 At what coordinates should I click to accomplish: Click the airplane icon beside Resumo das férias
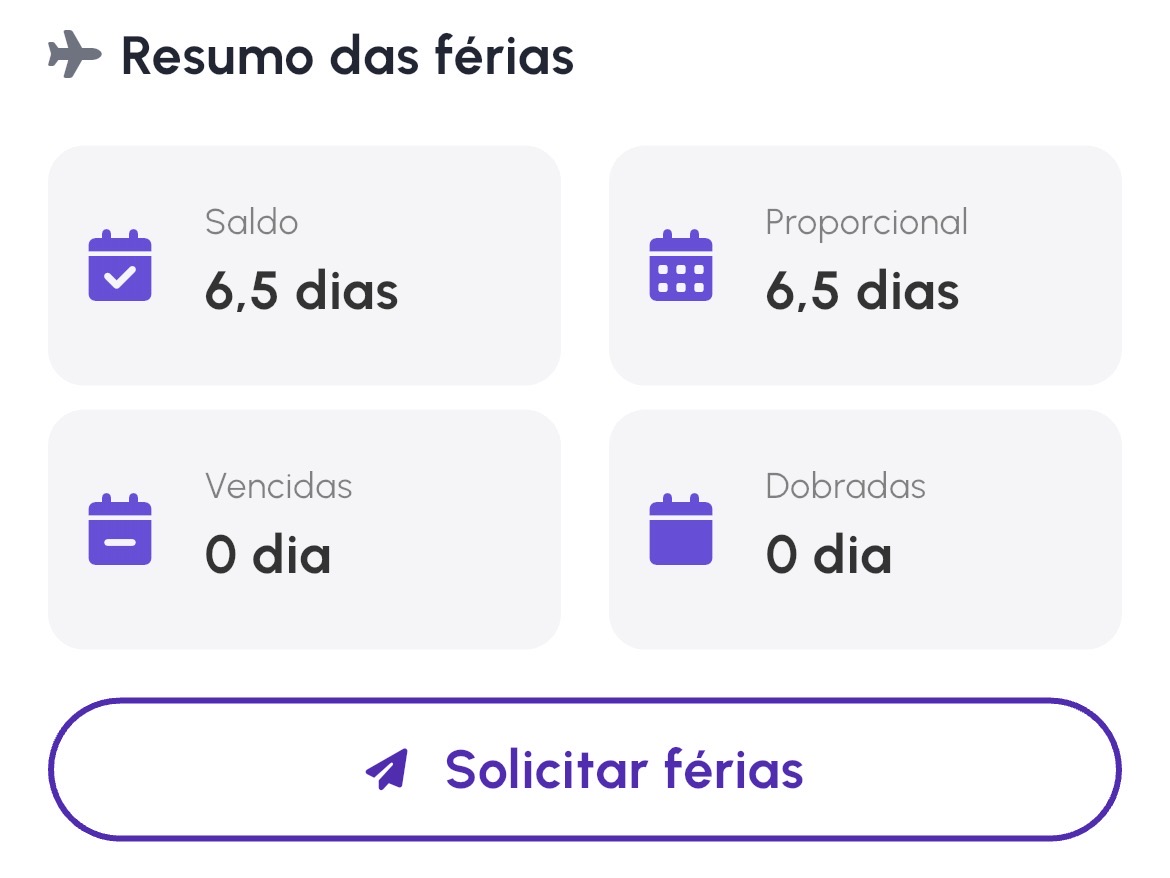coord(75,55)
